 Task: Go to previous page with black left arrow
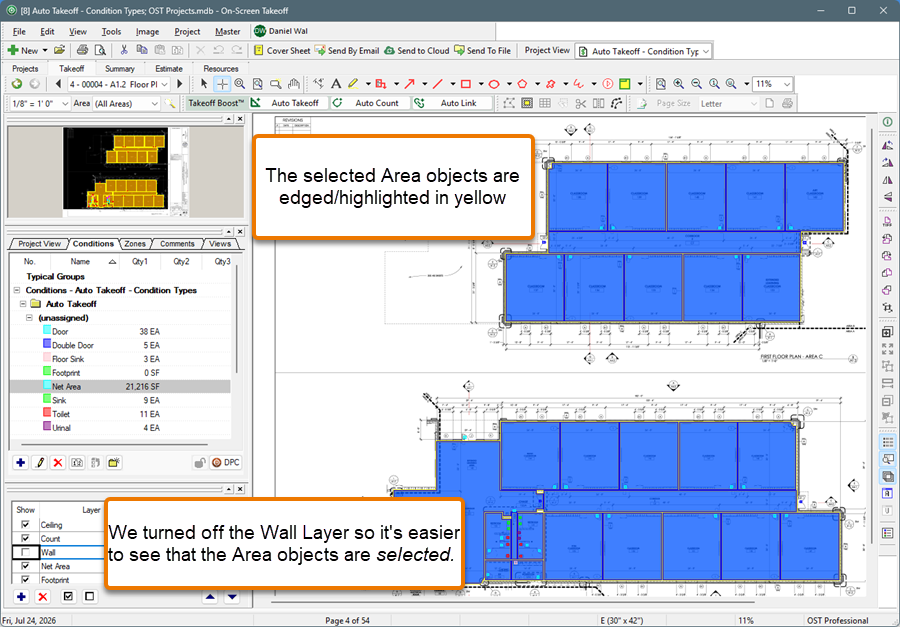(x=58, y=84)
